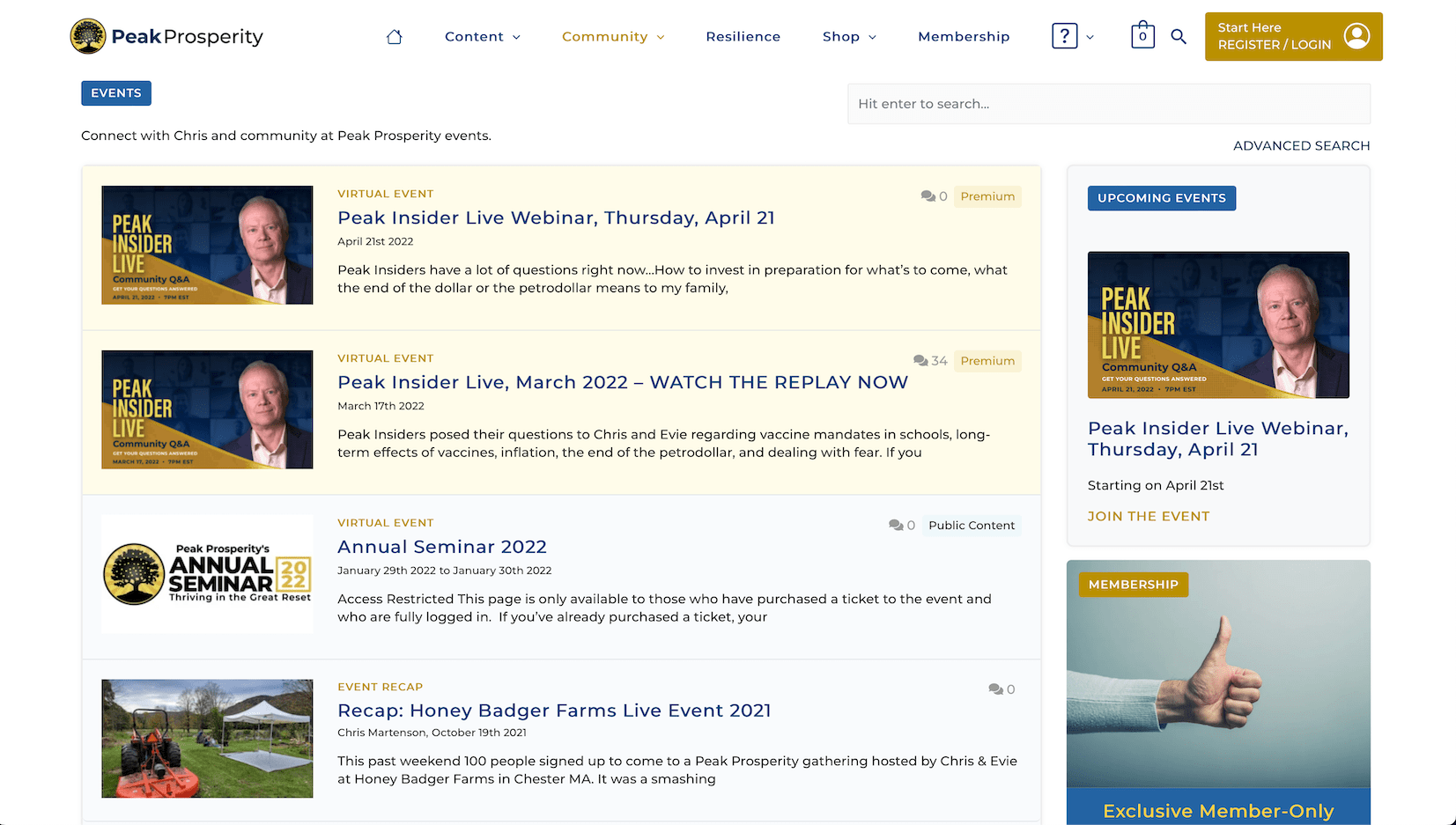Click Chris Martenson, October 19th 2021 byline
Screen dimensions: 1456x825
(x=432, y=733)
